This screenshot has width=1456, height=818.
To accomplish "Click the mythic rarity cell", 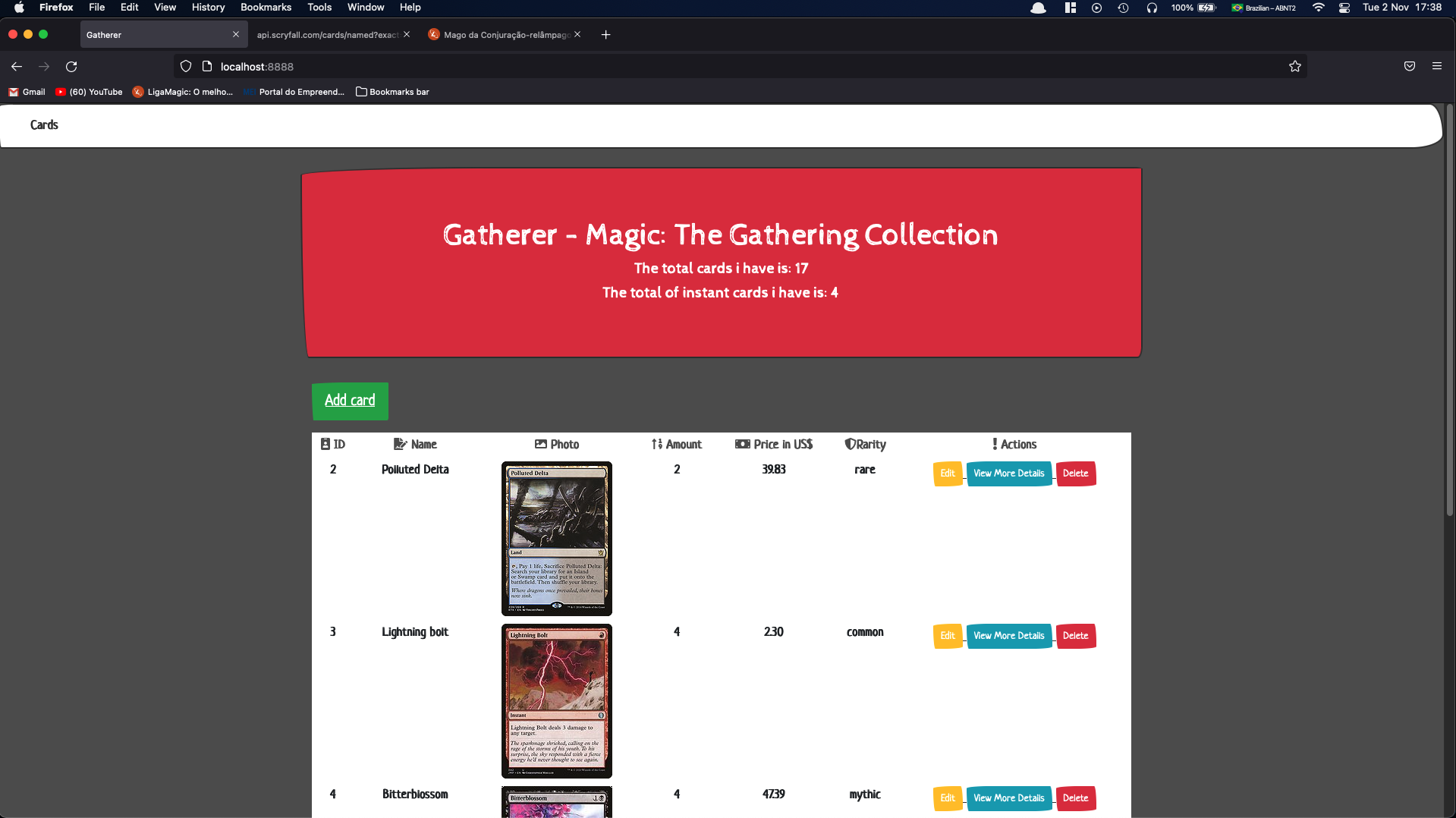I will [x=865, y=794].
